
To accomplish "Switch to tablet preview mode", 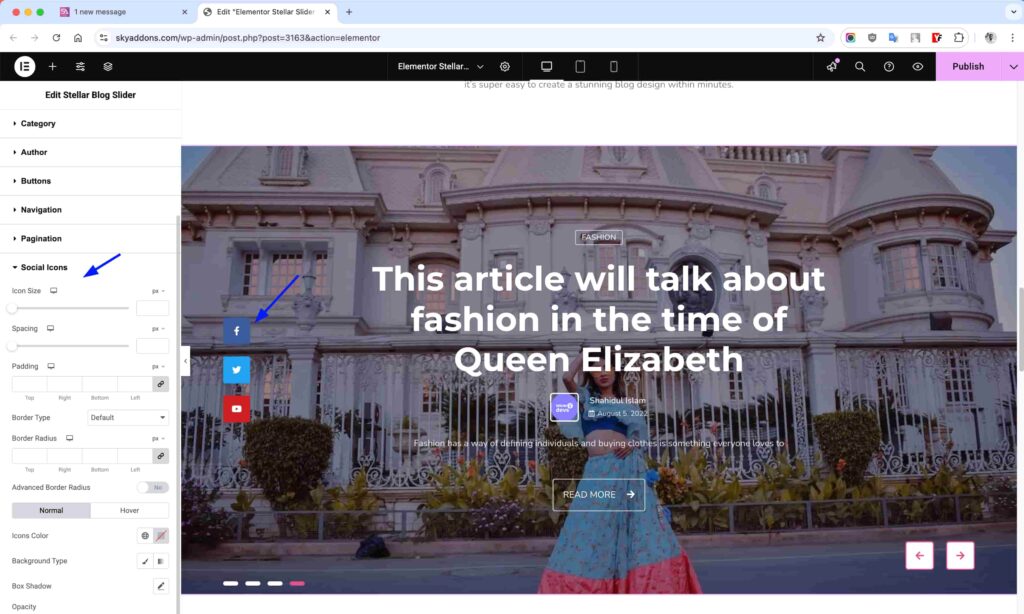I will tap(580, 66).
